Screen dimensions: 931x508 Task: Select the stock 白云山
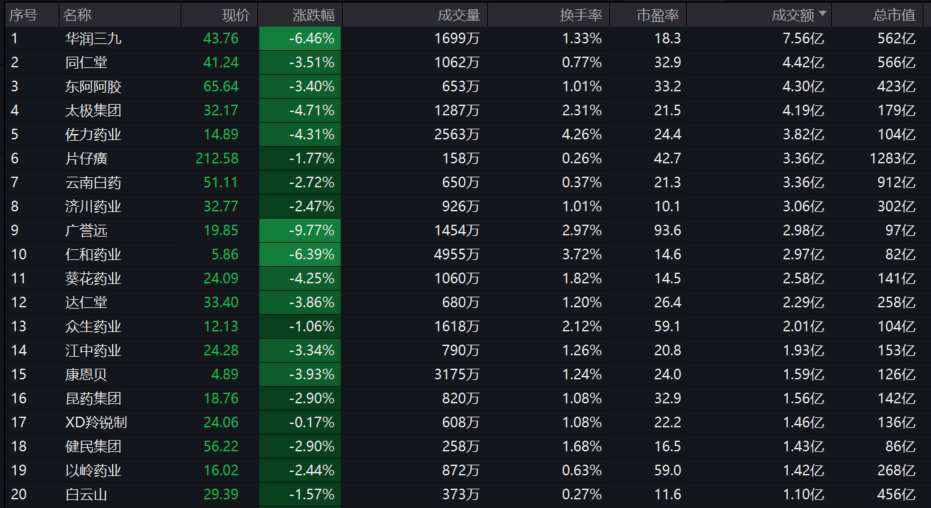pyautogui.click(x=86, y=494)
